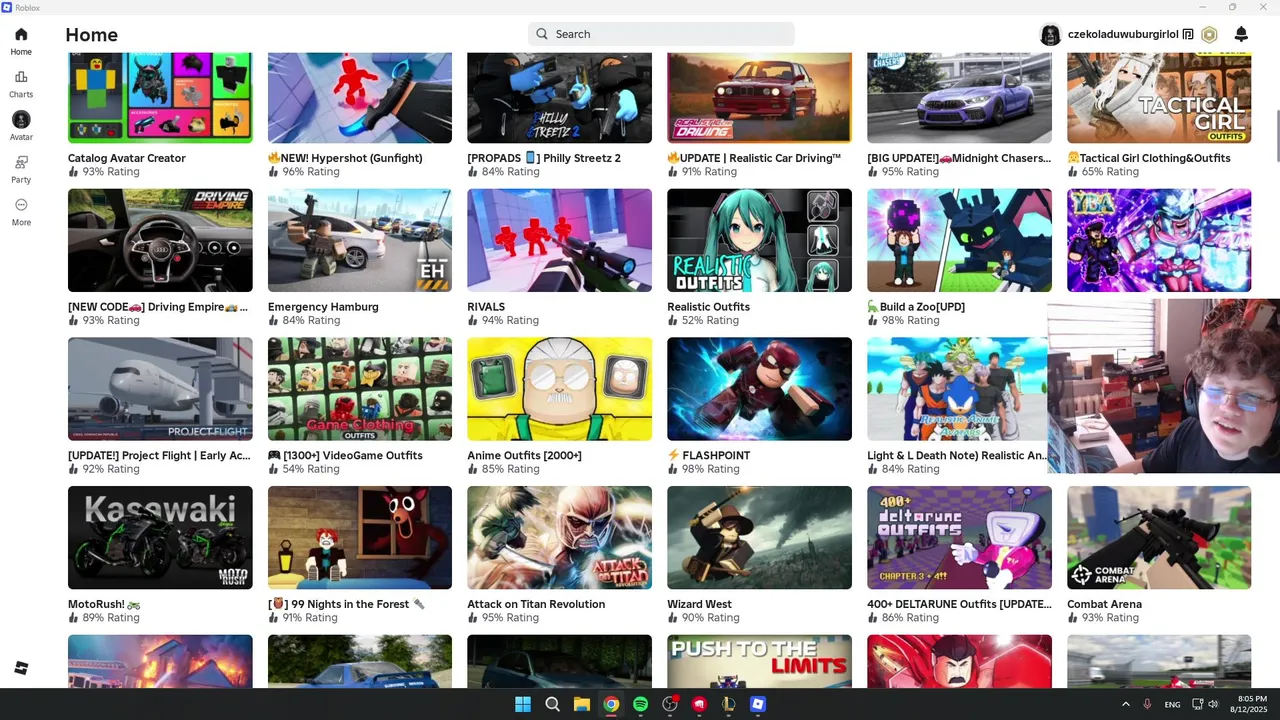
Task: Open Build a Zoo thumbnail
Action: pyautogui.click(x=960, y=240)
